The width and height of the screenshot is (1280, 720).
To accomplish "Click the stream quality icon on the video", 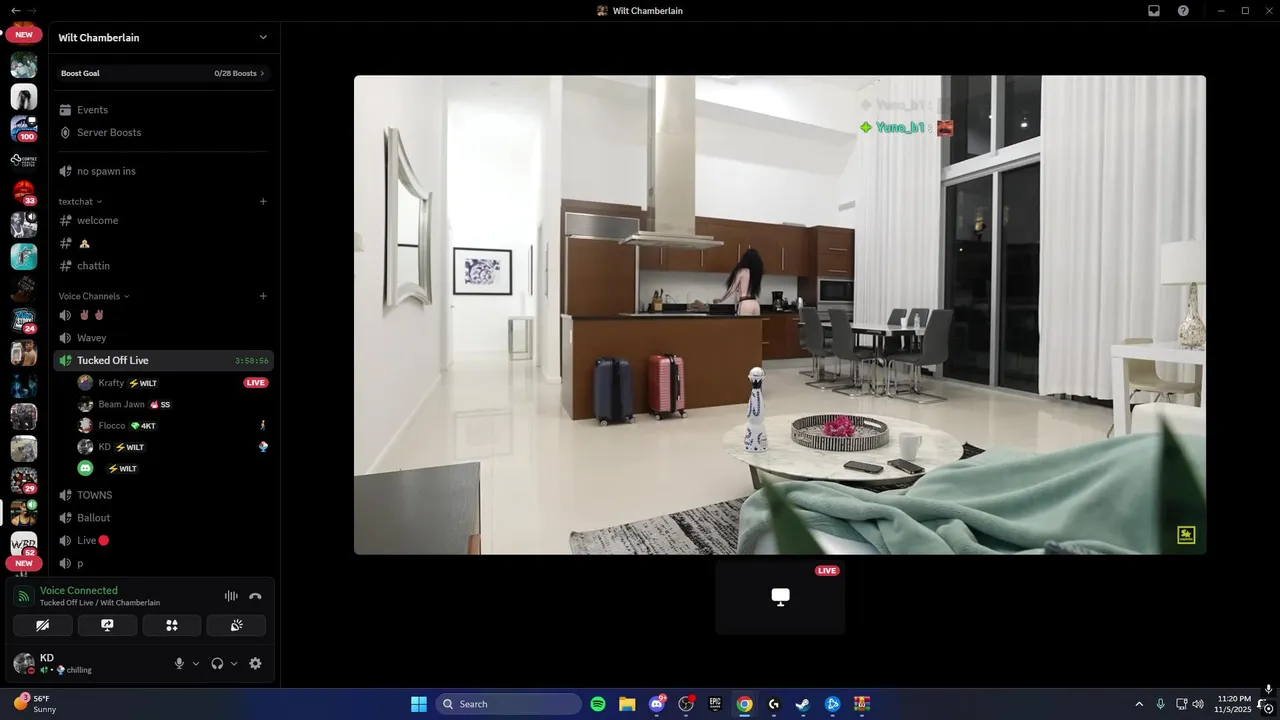I will (1186, 535).
